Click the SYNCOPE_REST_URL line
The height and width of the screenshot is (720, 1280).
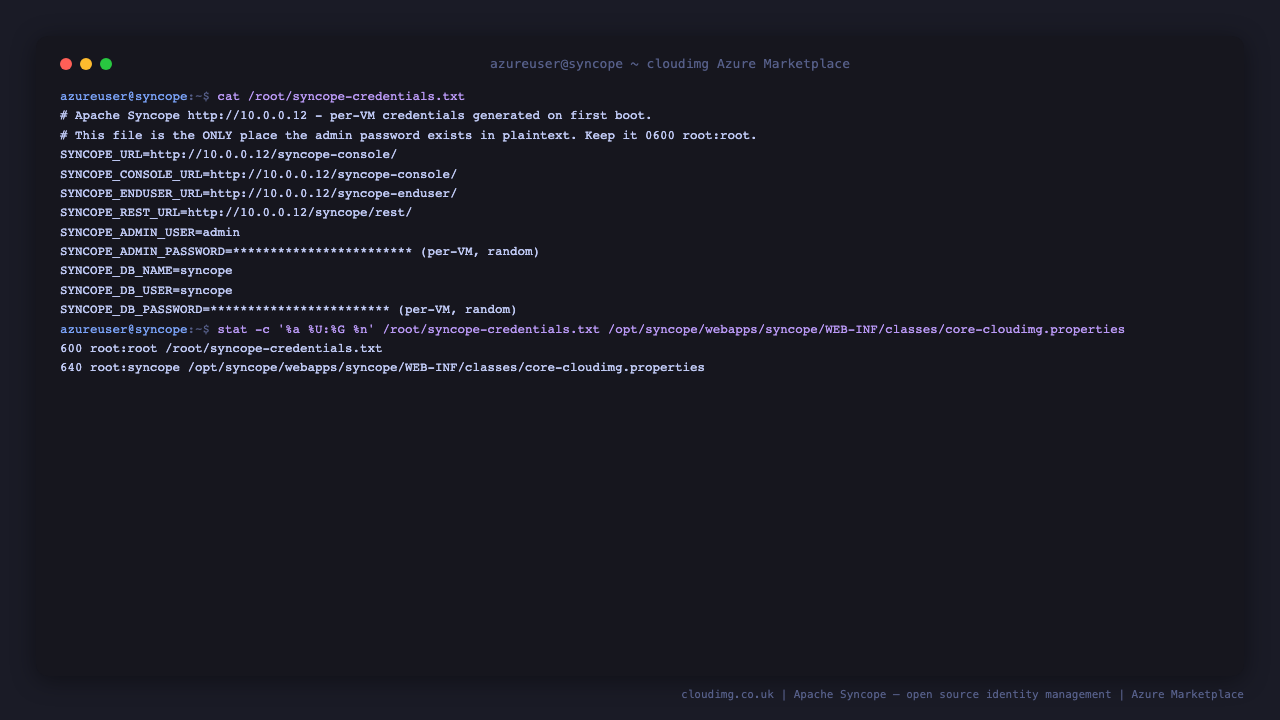click(x=236, y=213)
